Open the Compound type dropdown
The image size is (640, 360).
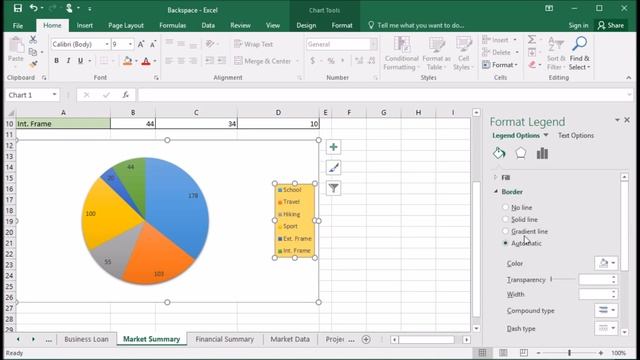(606, 310)
